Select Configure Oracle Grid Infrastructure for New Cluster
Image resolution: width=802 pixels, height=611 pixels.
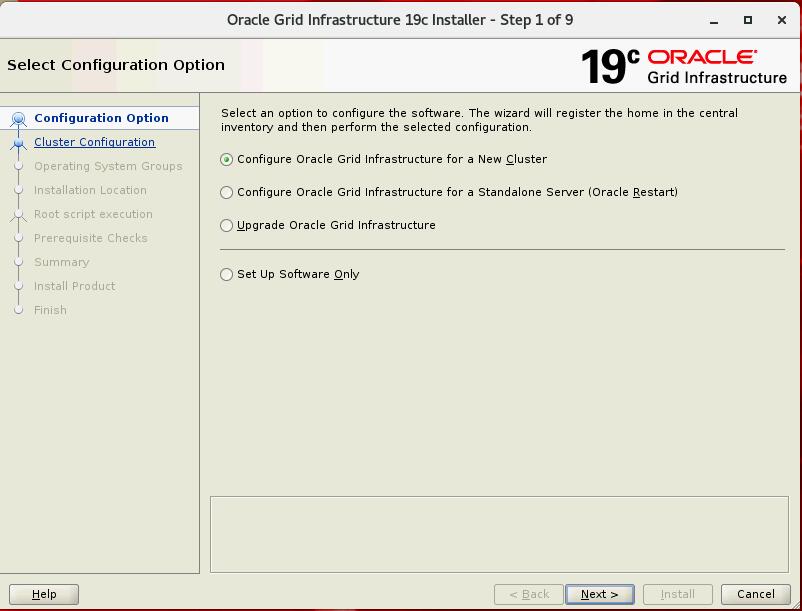click(x=227, y=159)
